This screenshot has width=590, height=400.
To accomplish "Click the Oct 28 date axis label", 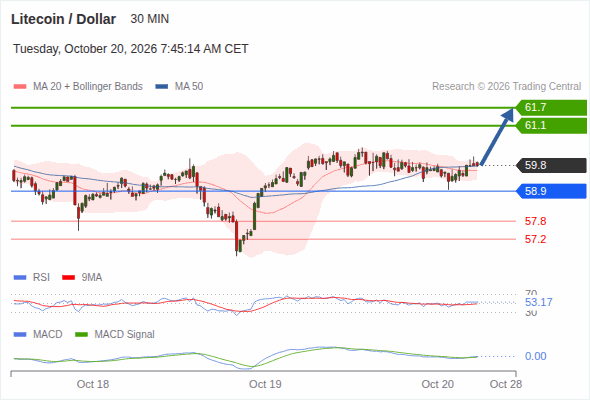I will tap(506, 384).
